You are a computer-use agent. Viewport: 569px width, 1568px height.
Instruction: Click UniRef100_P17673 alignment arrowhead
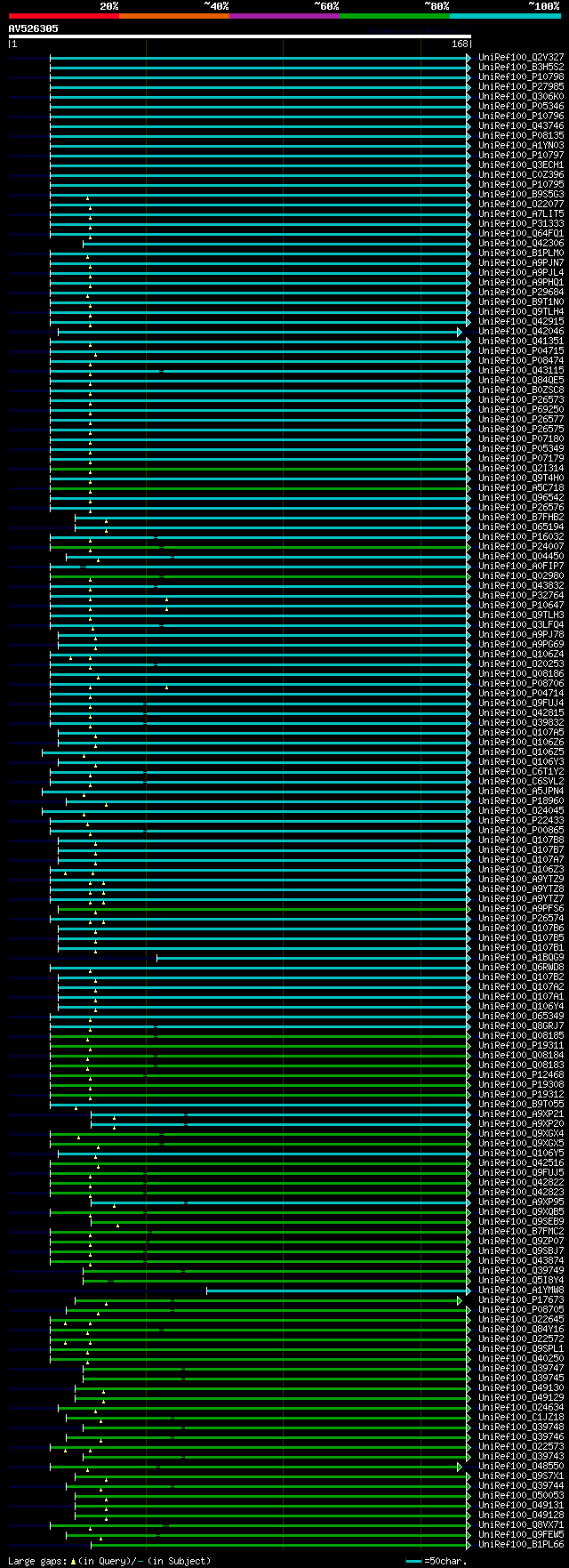[461, 1300]
